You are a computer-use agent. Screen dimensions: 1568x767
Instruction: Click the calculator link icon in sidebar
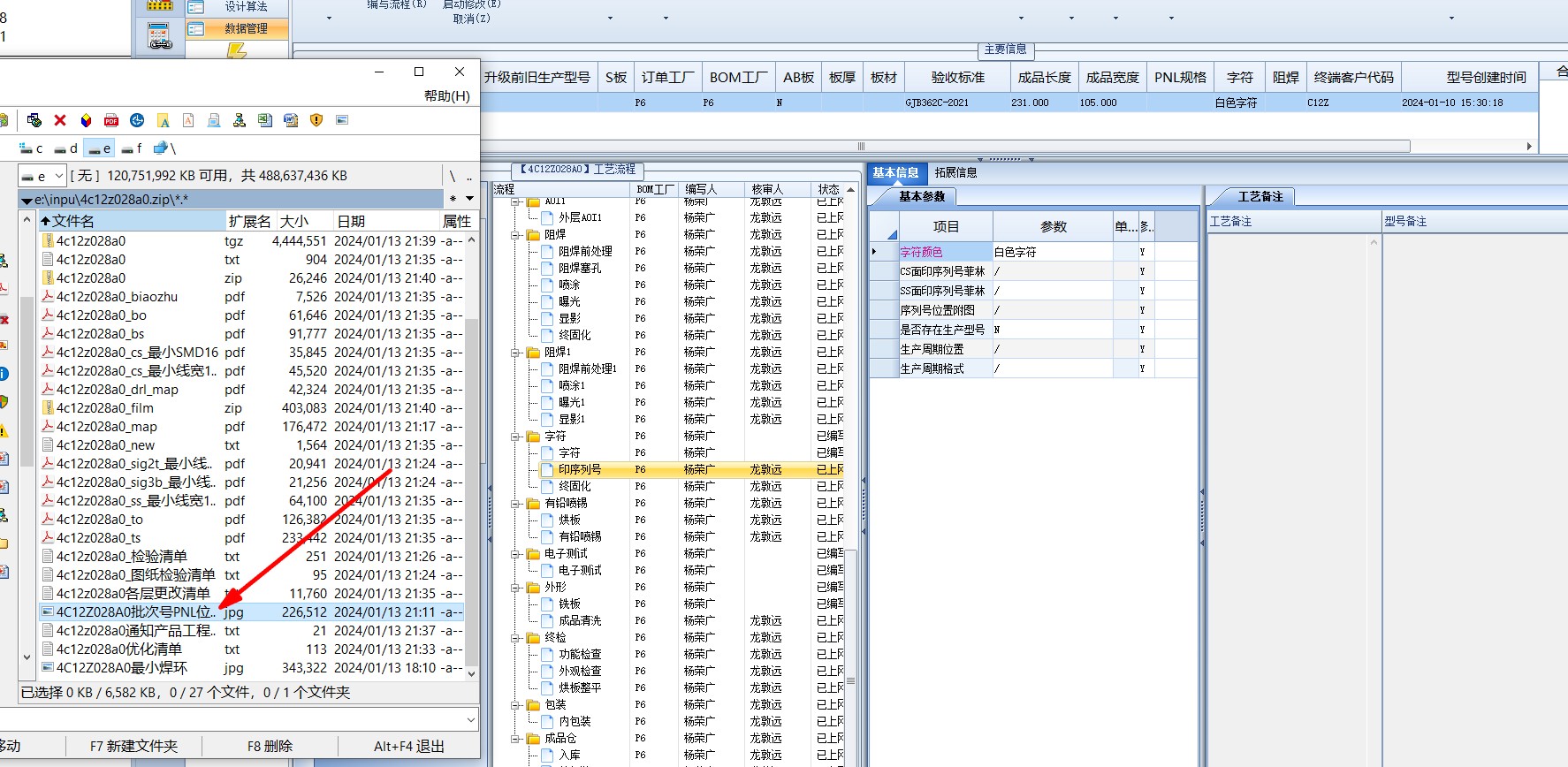[x=160, y=36]
